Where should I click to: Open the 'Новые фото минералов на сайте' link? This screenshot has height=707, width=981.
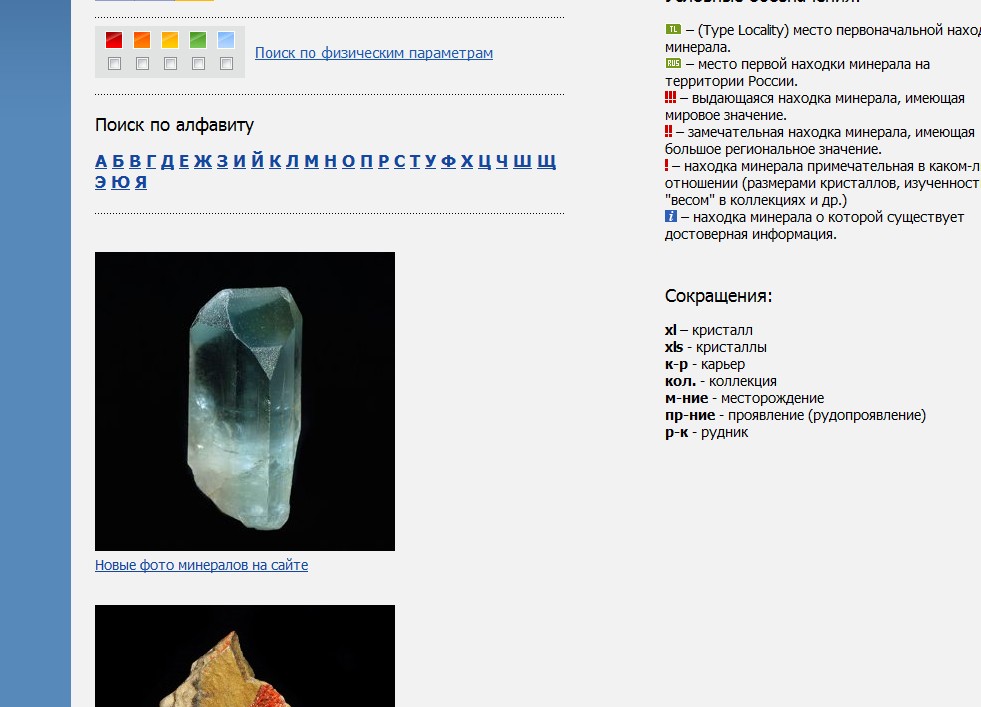[201, 565]
